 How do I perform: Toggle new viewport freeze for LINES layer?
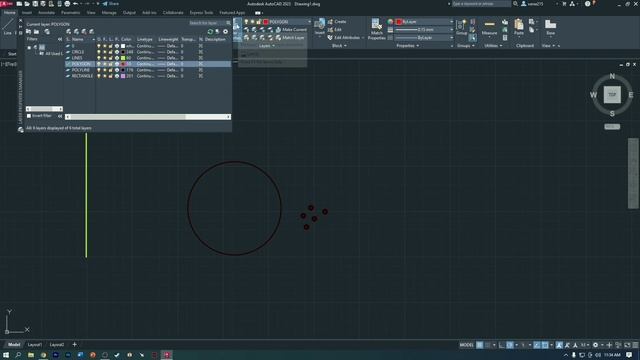[x=200, y=58]
